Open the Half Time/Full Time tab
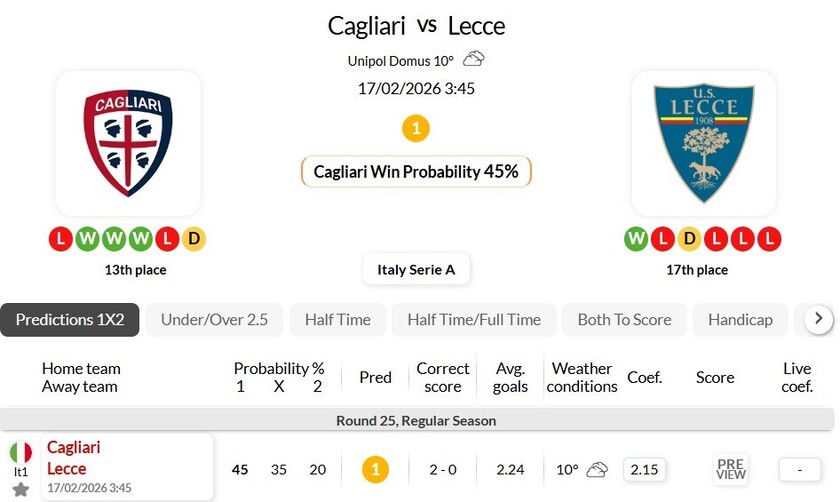Screen dimensions: 840x502 click(474, 320)
